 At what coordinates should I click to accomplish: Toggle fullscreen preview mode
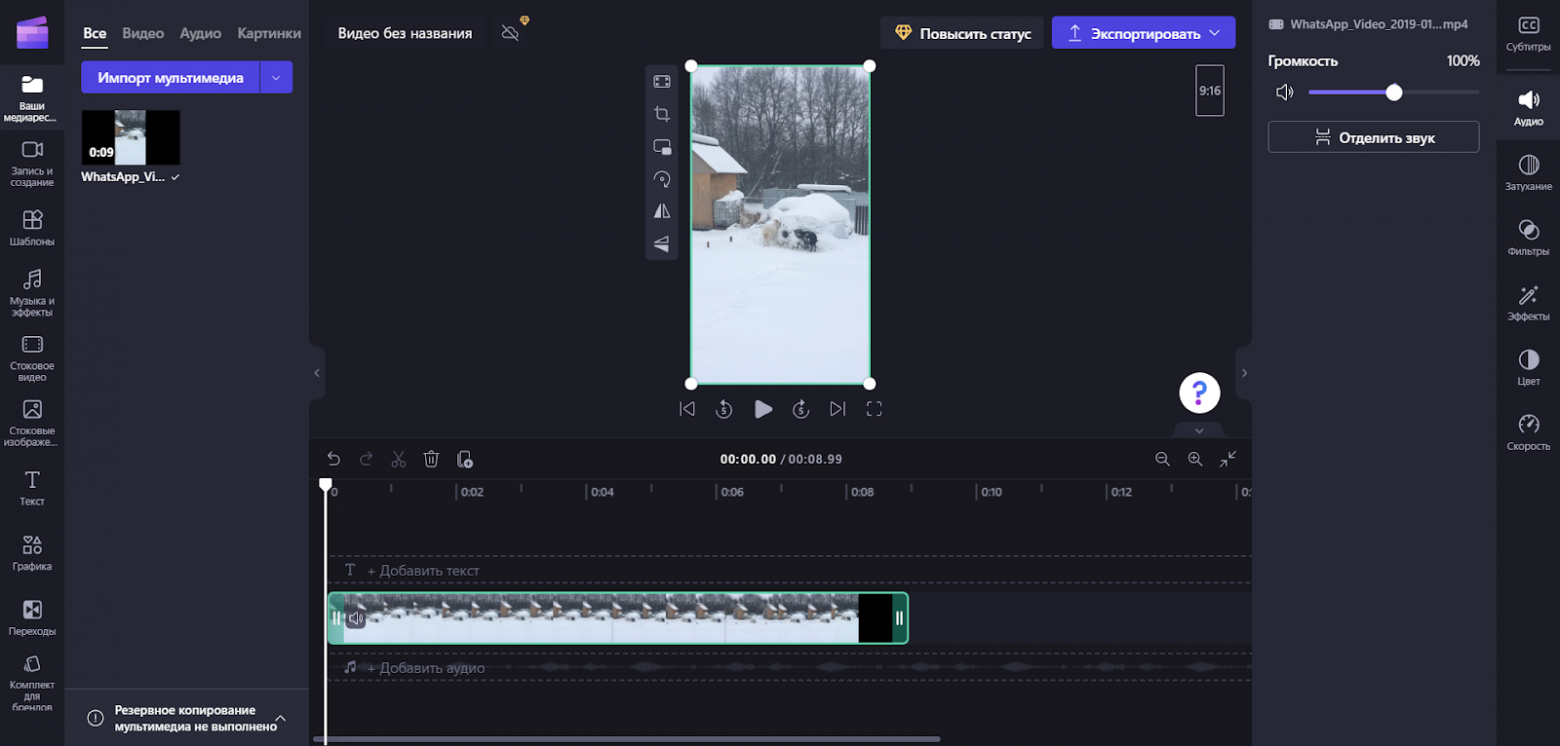point(874,409)
